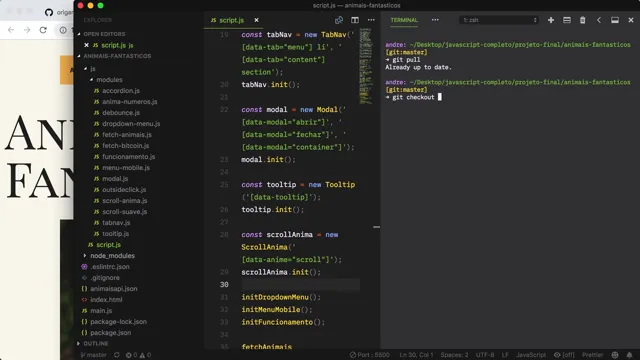
Task: Open modal.js file
Action: click(x=115, y=179)
